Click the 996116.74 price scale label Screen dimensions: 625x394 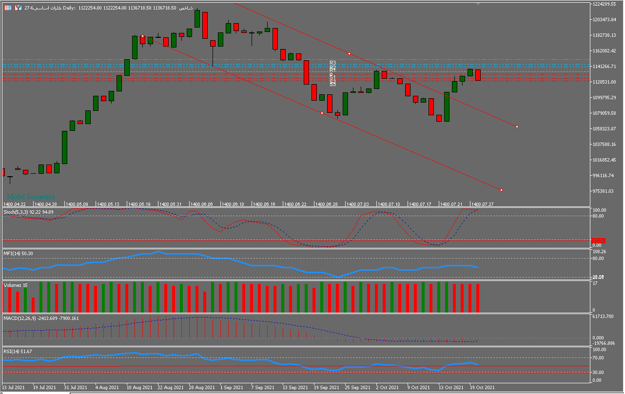[603, 175]
